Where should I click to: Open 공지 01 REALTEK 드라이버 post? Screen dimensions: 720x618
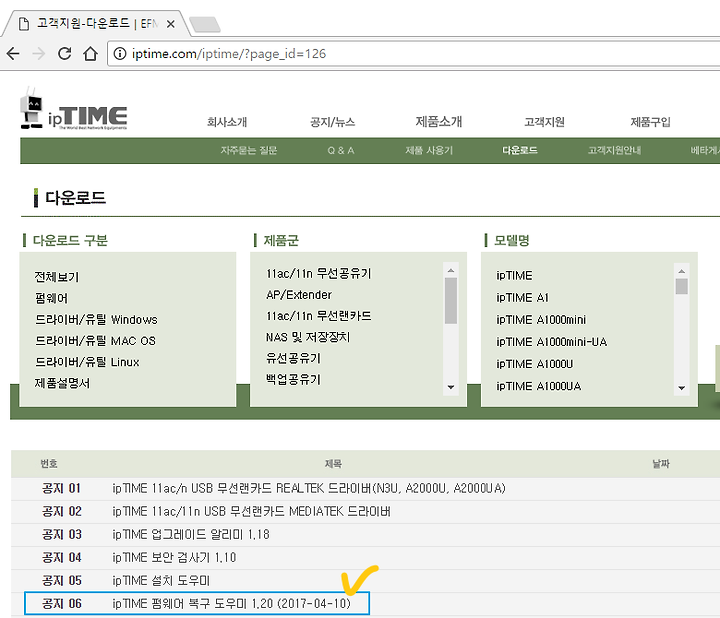[x=309, y=488]
